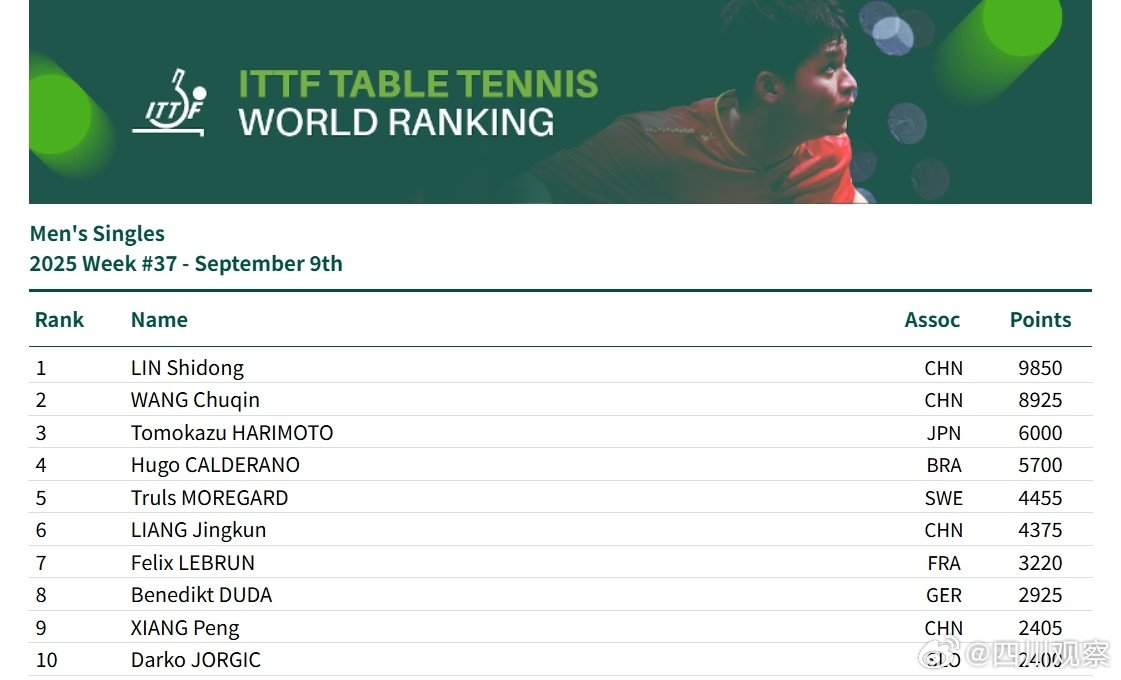Open LIN Shidong's player entry

[187, 368]
